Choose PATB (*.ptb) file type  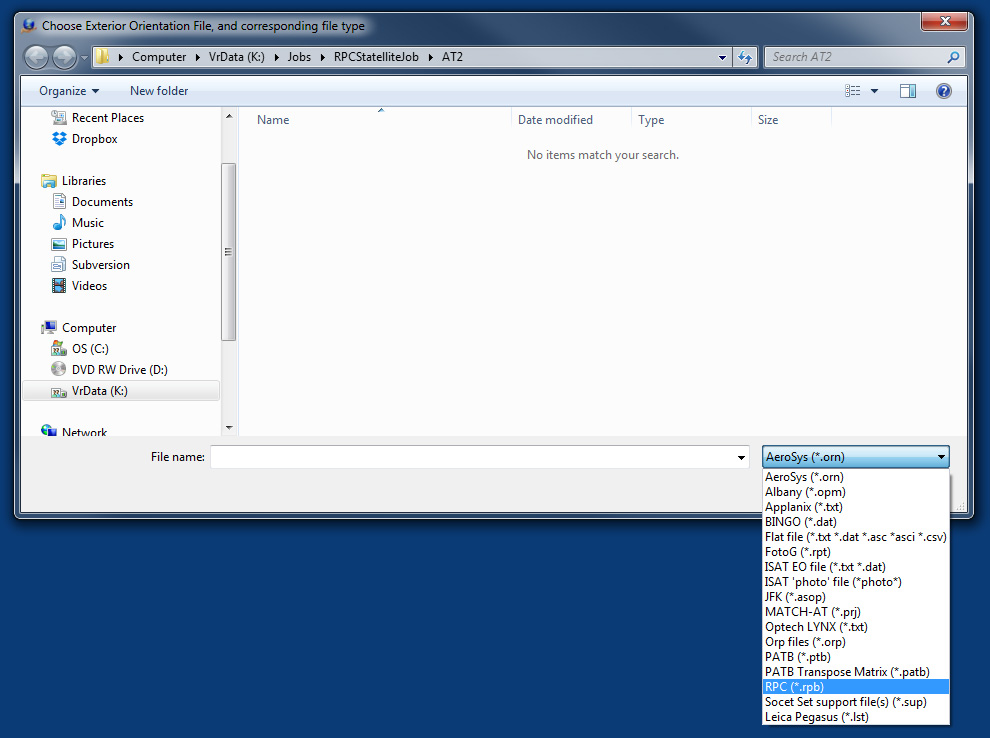(x=856, y=657)
